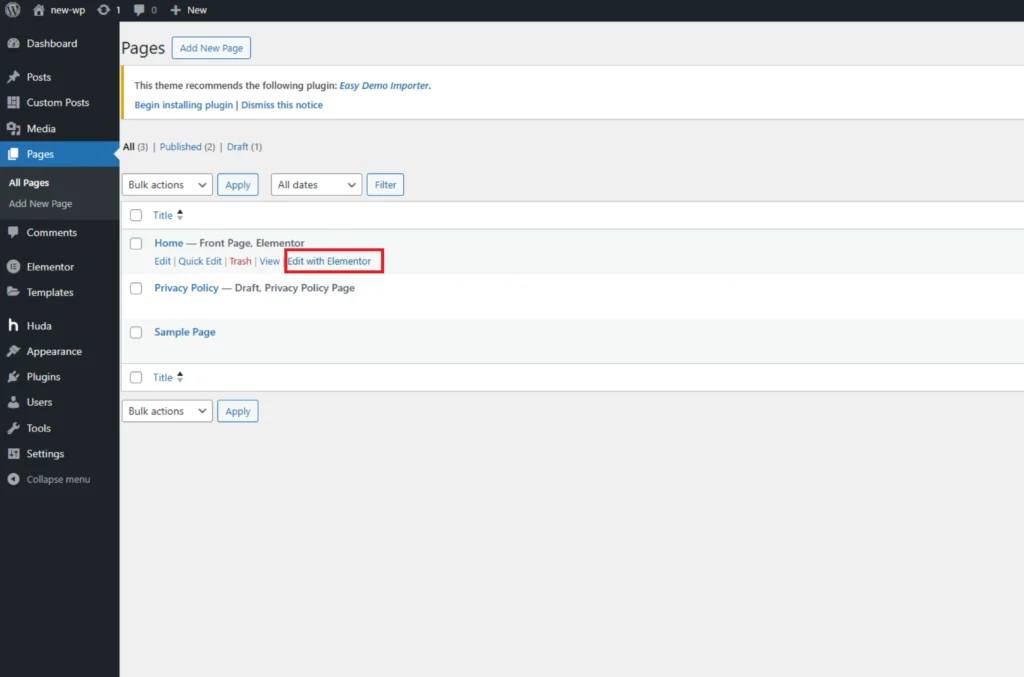Viewport: 1024px width, 677px height.
Task: Click the Collapse menu arrow icon
Action: (x=13, y=479)
